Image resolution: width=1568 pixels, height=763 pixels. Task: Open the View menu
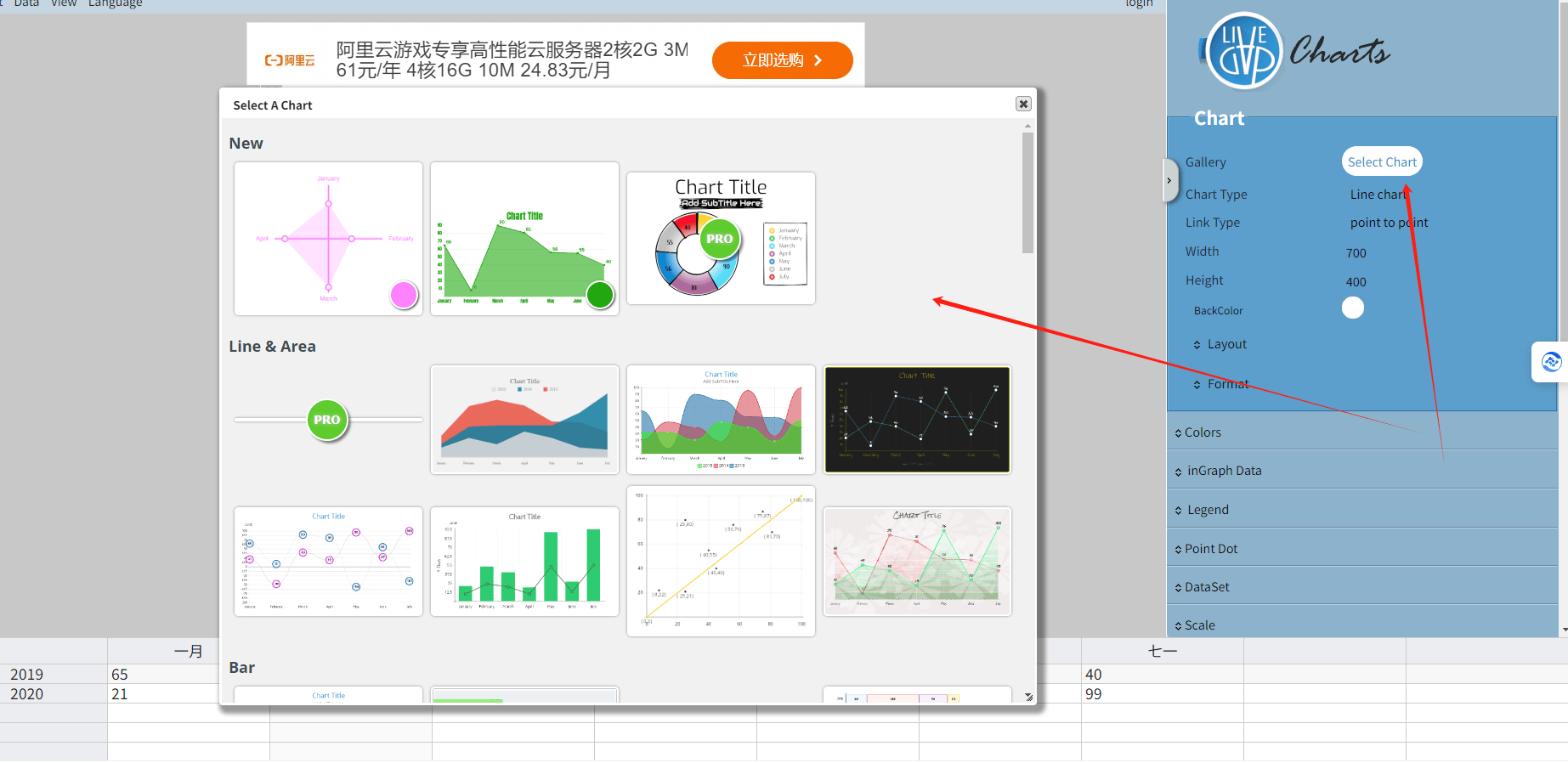[64, 3]
